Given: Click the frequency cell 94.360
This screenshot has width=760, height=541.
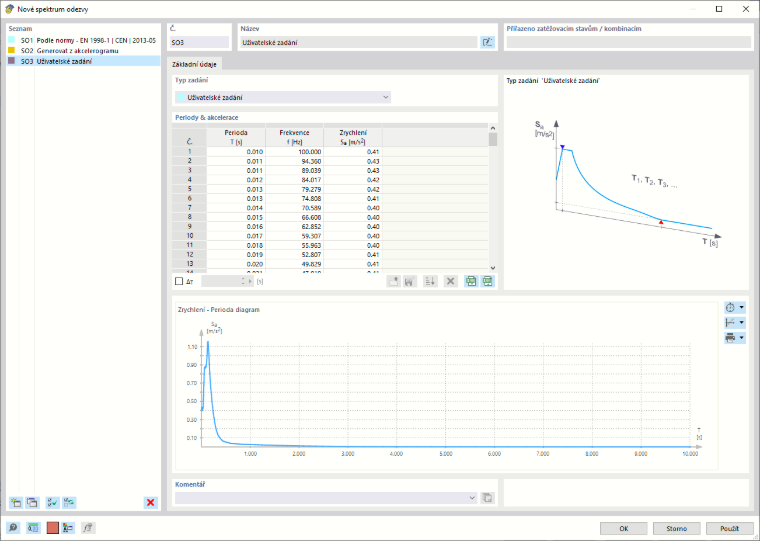Looking at the screenshot, I should [x=295, y=161].
